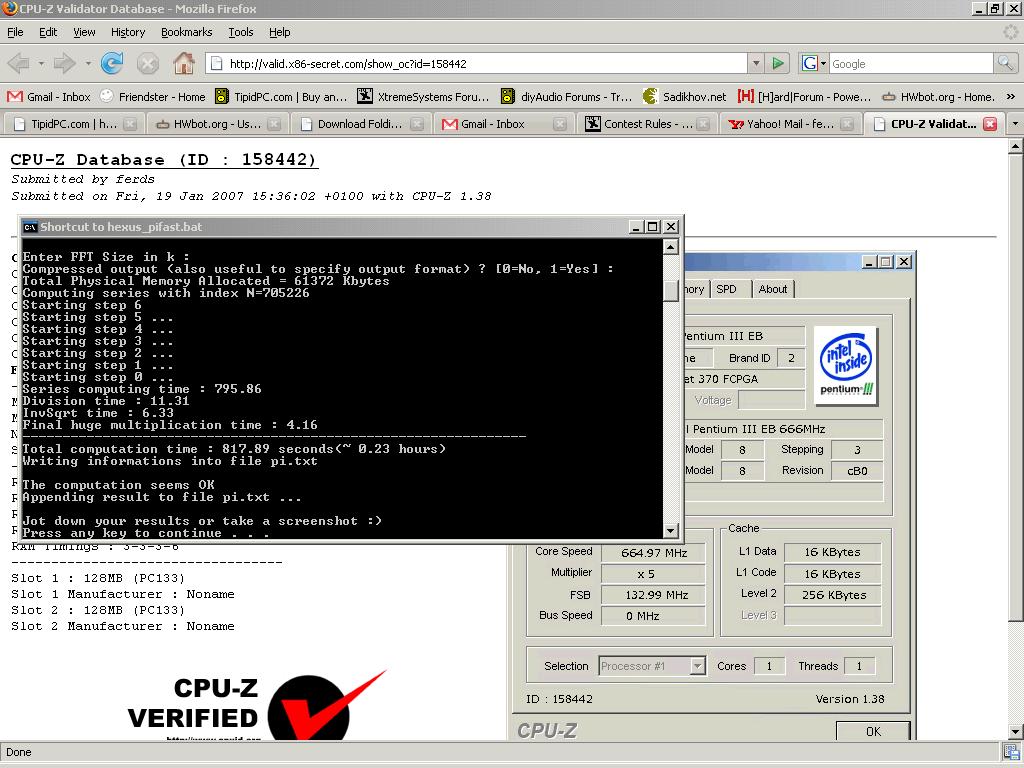Screen dimensions: 1024x768
Task: Click console window scroll down arrow
Action: coord(671,530)
